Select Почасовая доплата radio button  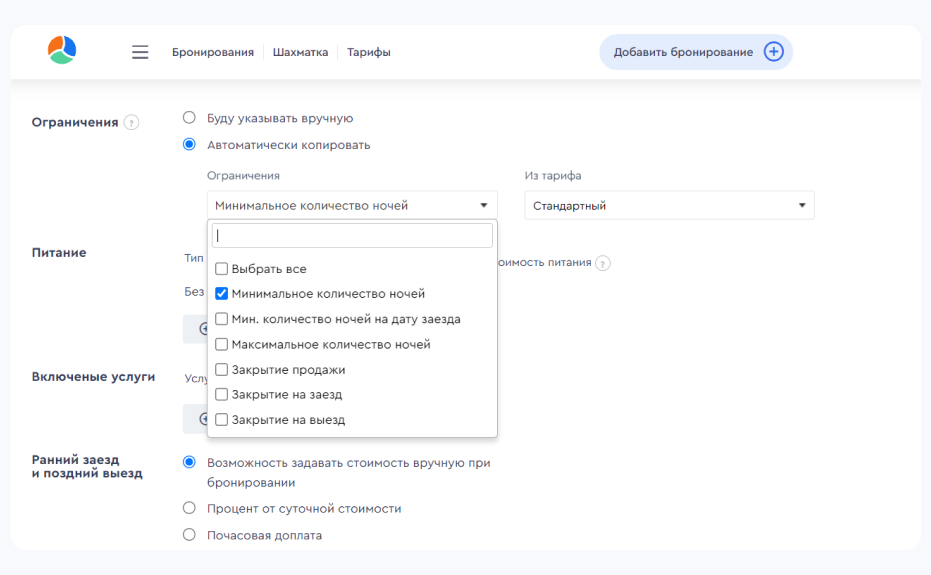click(x=189, y=535)
